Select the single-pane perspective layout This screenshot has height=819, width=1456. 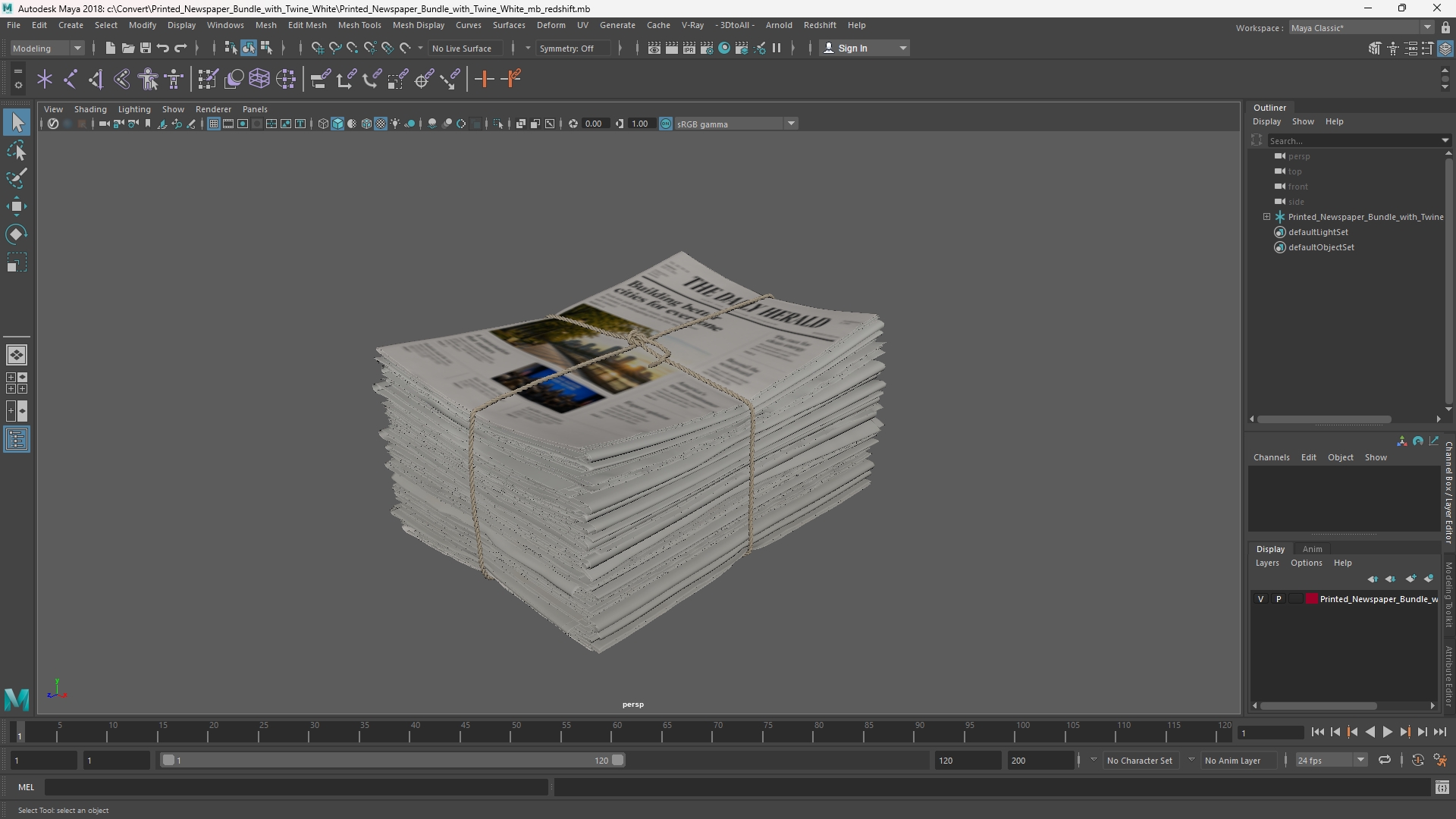pos(17,355)
